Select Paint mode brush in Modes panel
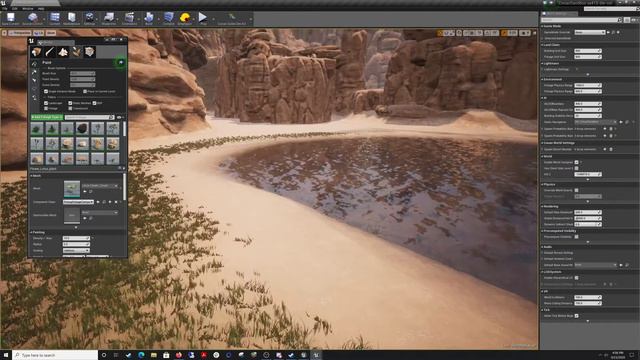 point(50,51)
